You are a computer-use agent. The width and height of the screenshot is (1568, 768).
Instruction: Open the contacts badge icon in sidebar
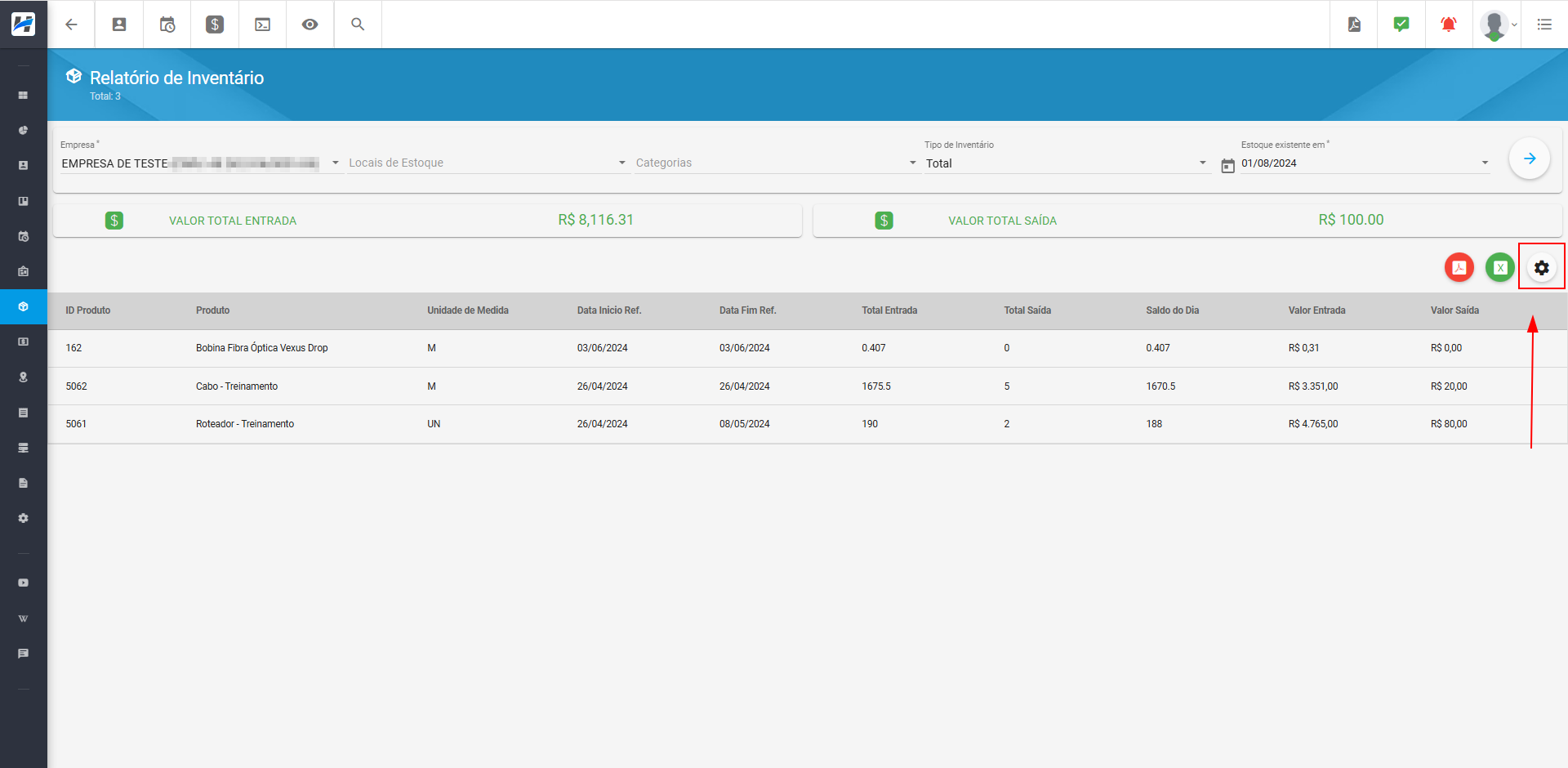point(24,165)
